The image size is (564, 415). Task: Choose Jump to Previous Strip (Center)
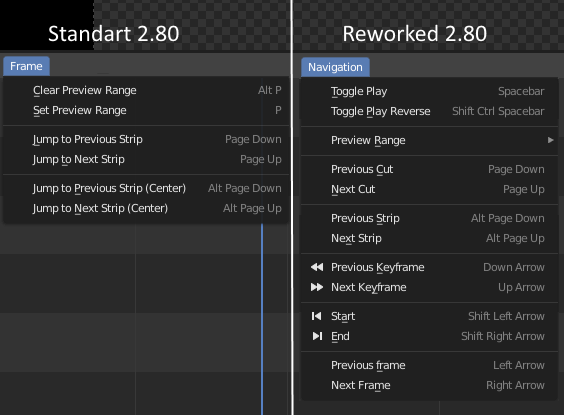(x=146, y=188)
